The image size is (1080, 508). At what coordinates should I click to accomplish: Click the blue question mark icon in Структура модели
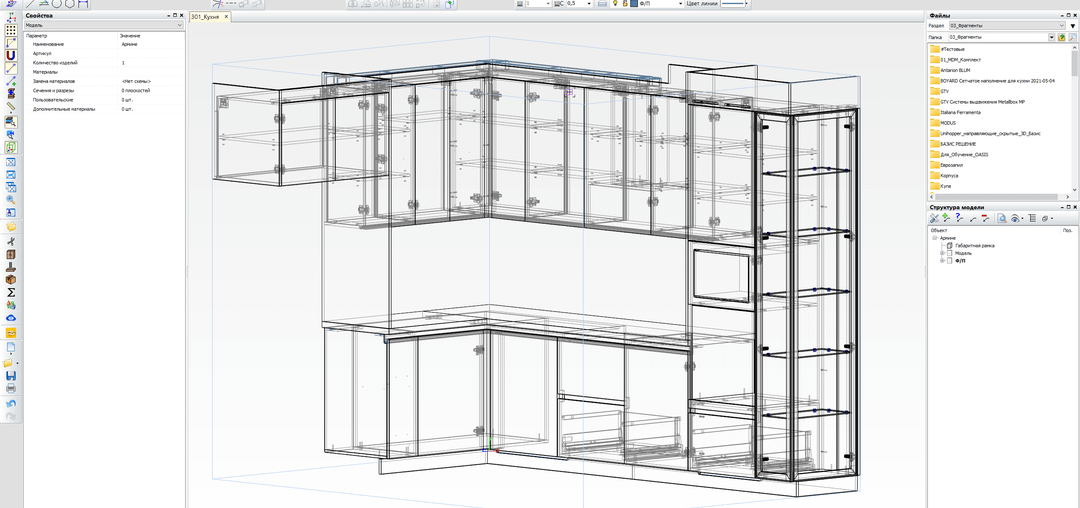959,217
